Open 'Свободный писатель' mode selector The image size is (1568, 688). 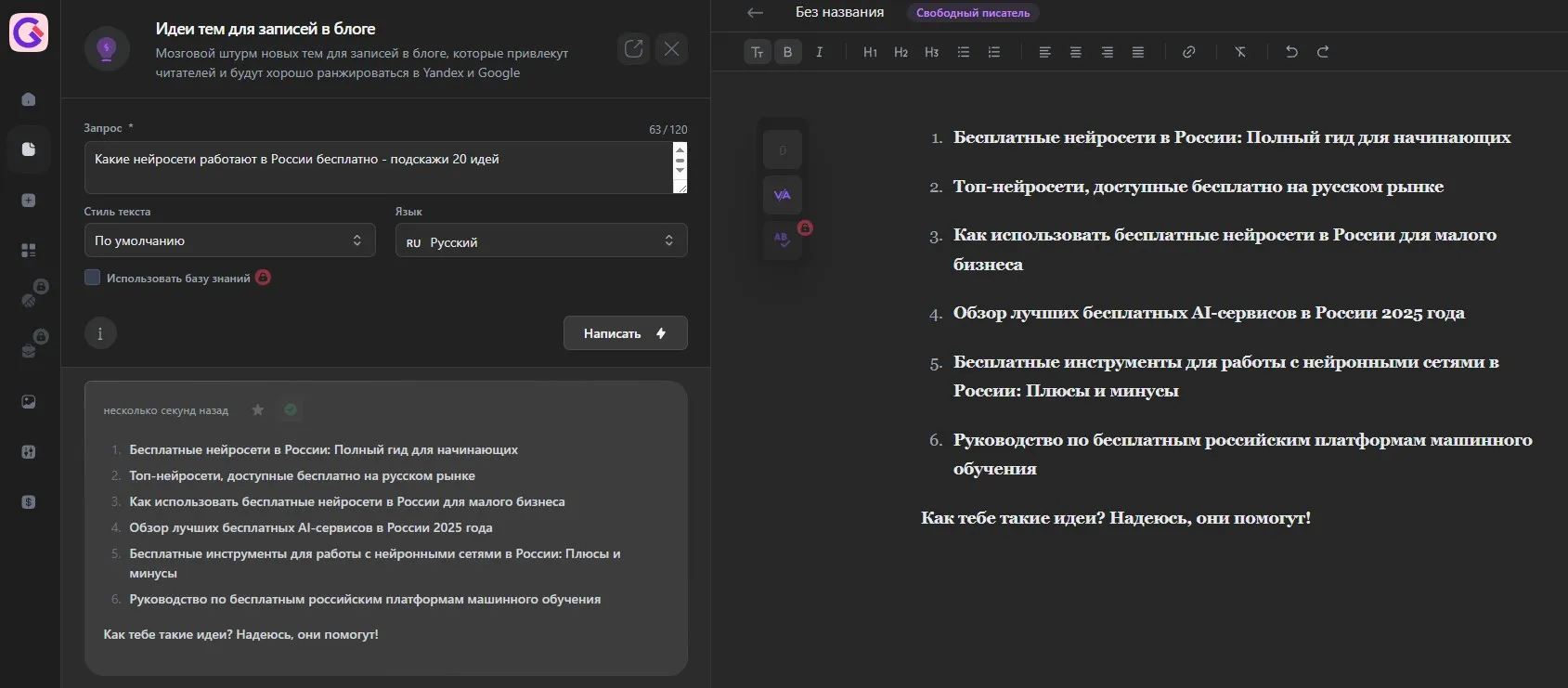tap(973, 13)
